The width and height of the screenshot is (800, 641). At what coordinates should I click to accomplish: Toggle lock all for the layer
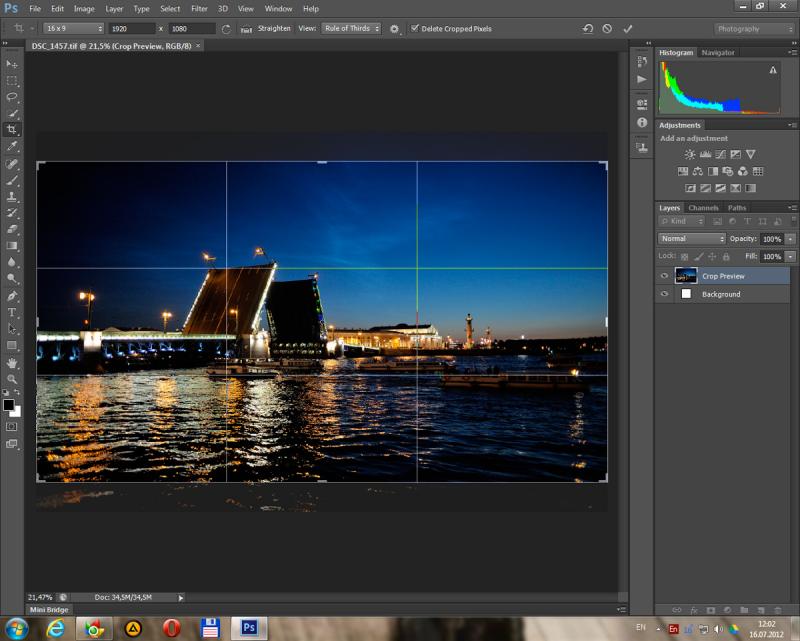point(726,256)
